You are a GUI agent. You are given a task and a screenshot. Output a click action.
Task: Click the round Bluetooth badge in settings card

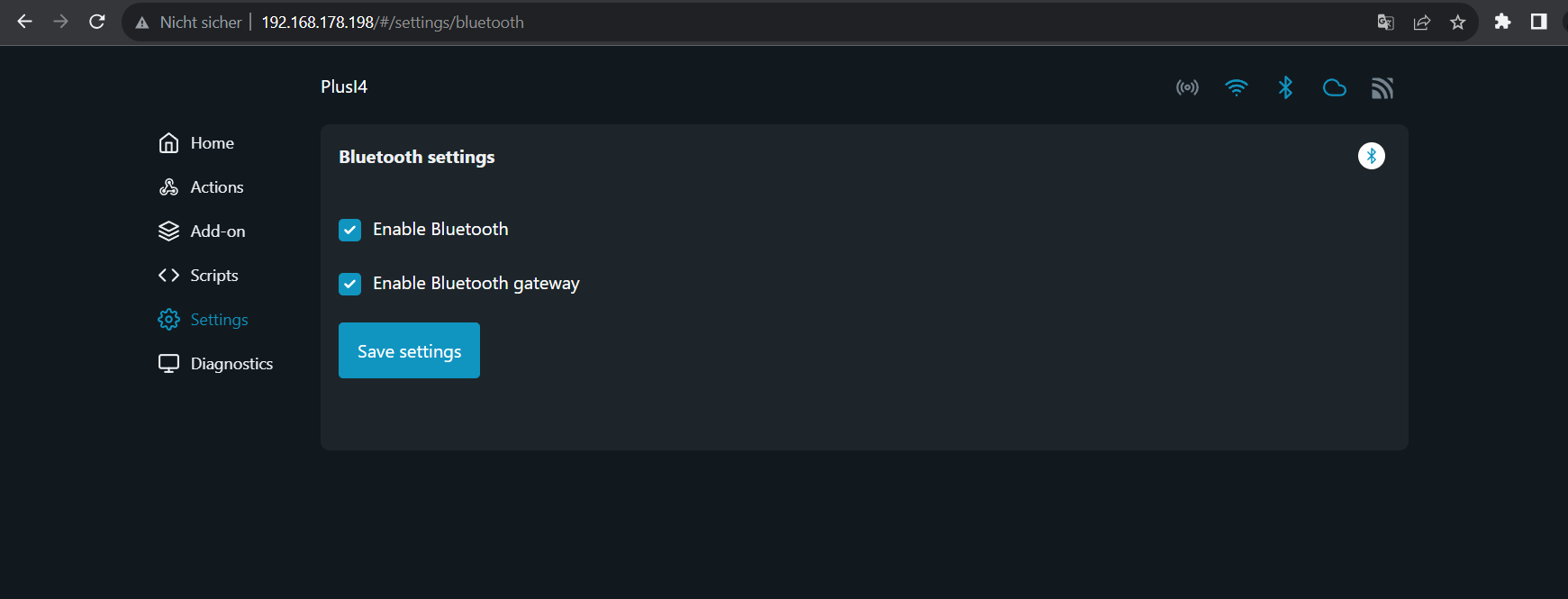[x=1371, y=156]
